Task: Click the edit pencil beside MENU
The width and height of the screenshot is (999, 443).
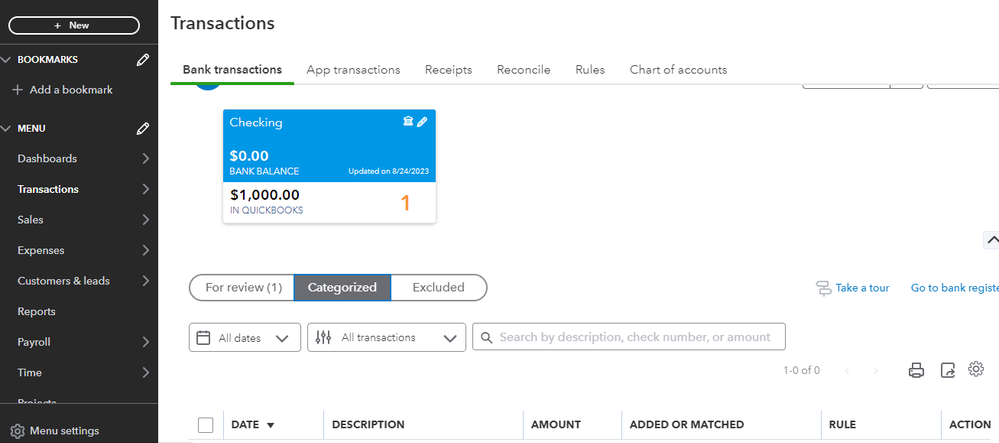Action: click(143, 129)
